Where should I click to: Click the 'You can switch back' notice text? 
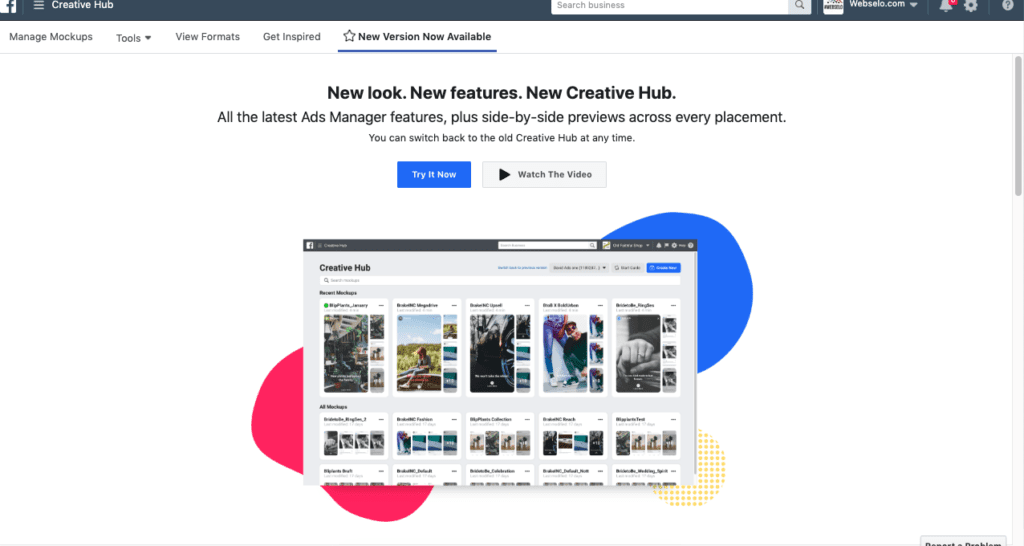pyautogui.click(x=502, y=138)
